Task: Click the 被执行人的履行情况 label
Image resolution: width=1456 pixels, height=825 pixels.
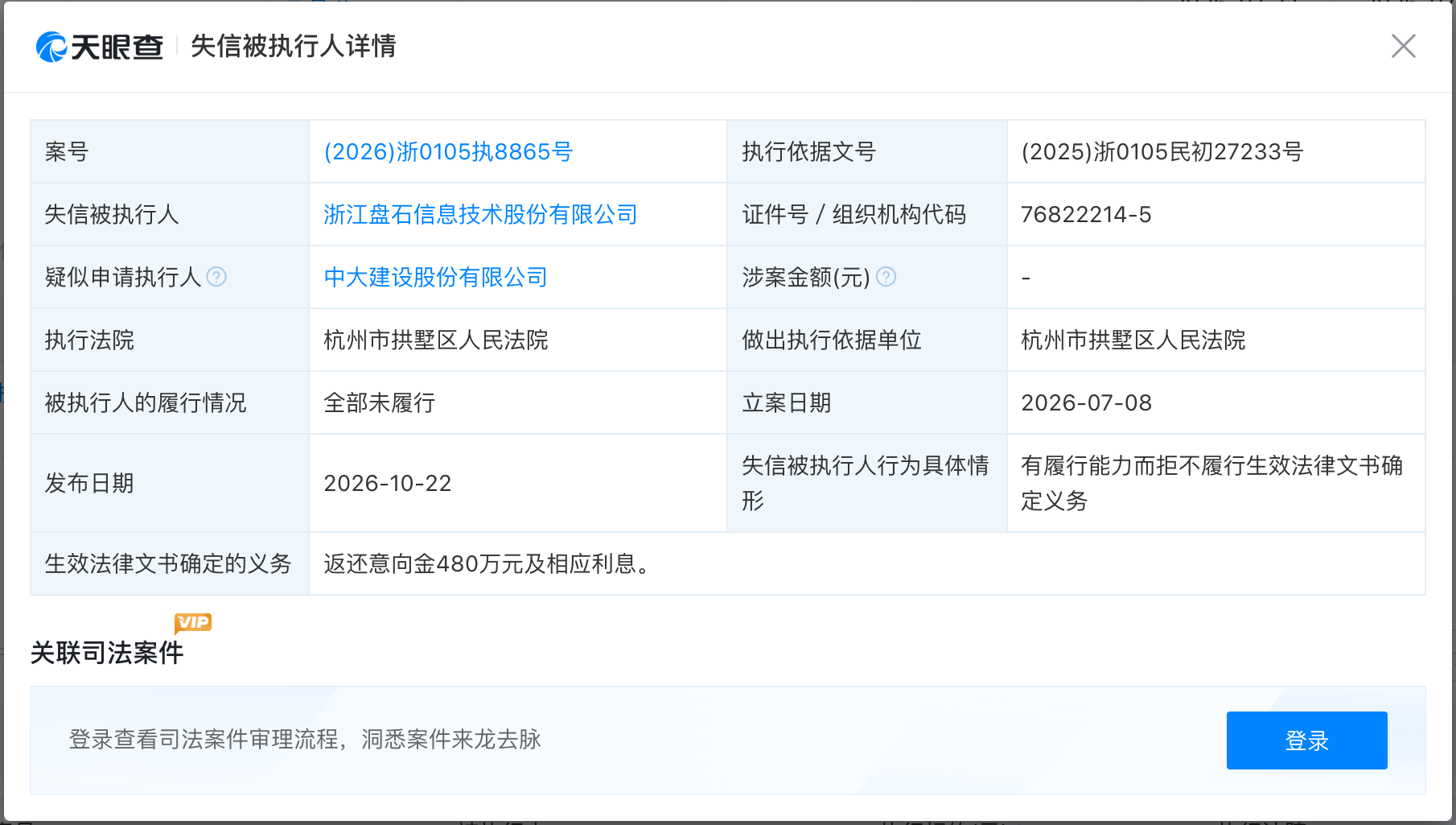Action: point(146,403)
